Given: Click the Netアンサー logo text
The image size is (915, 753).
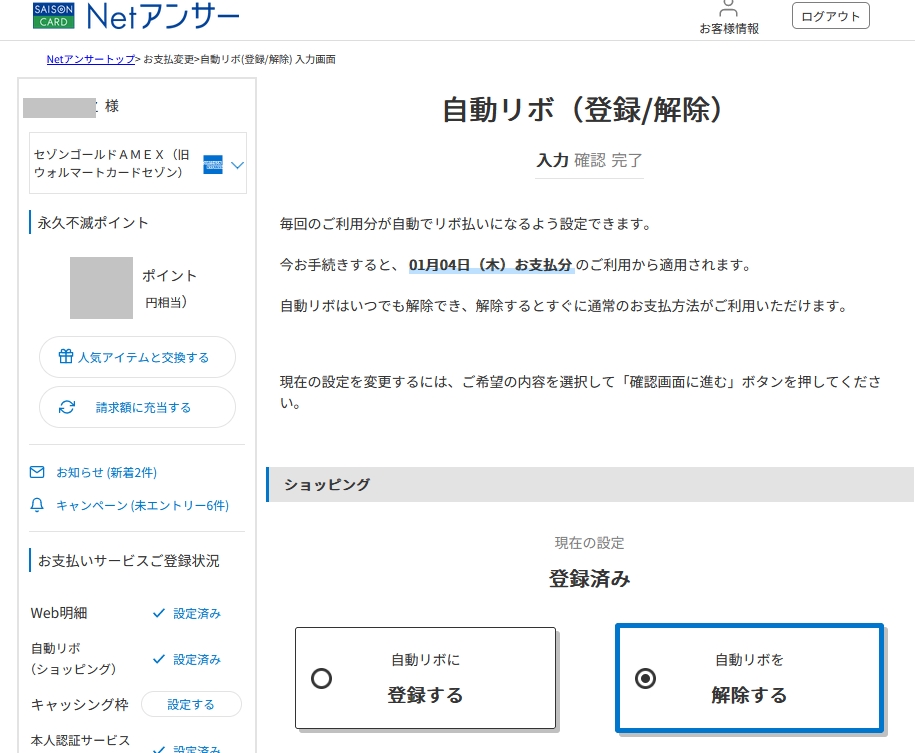Looking at the screenshot, I should [x=163, y=16].
